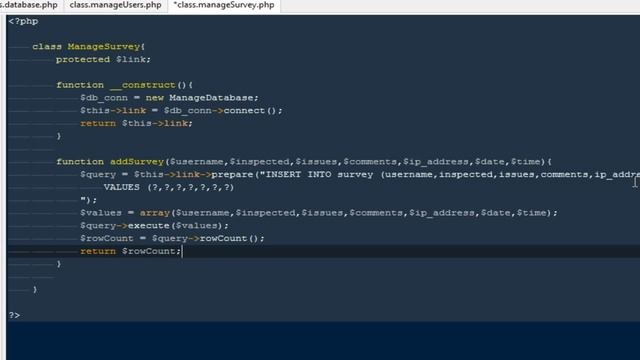Click the prepare method call

point(232,175)
